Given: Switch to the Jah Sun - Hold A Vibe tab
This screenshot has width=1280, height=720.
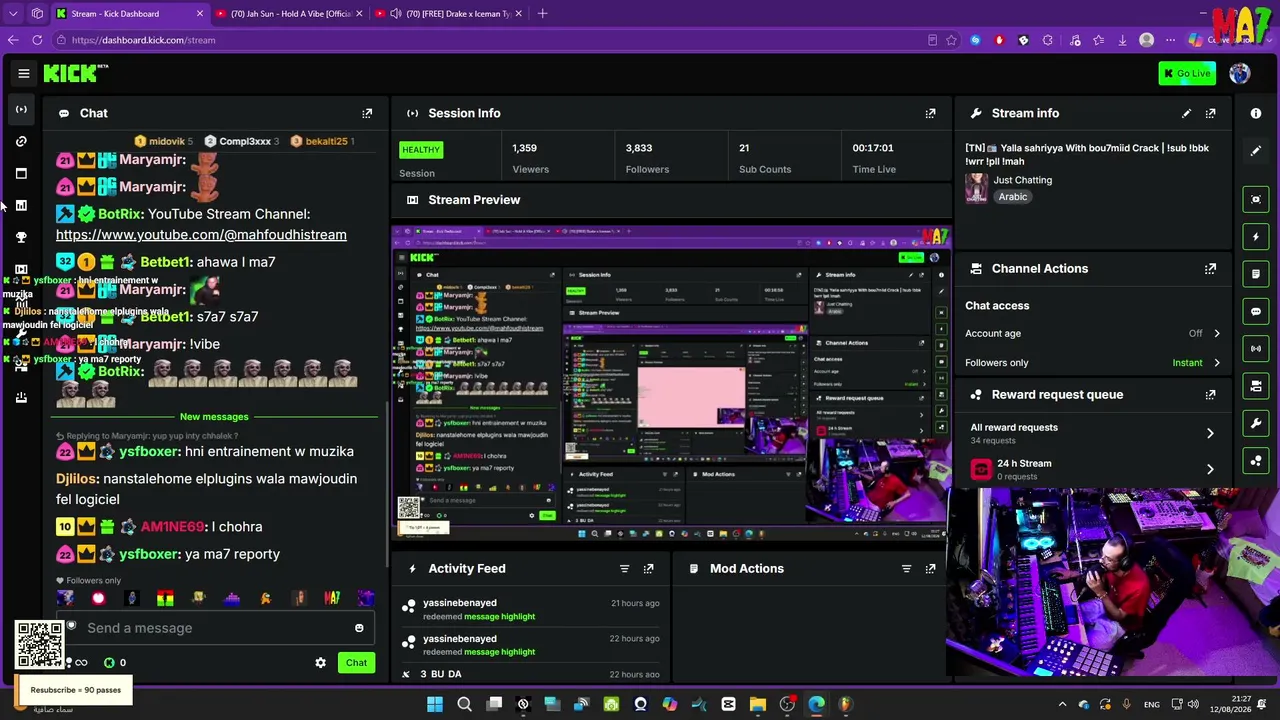Looking at the screenshot, I should click(290, 14).
